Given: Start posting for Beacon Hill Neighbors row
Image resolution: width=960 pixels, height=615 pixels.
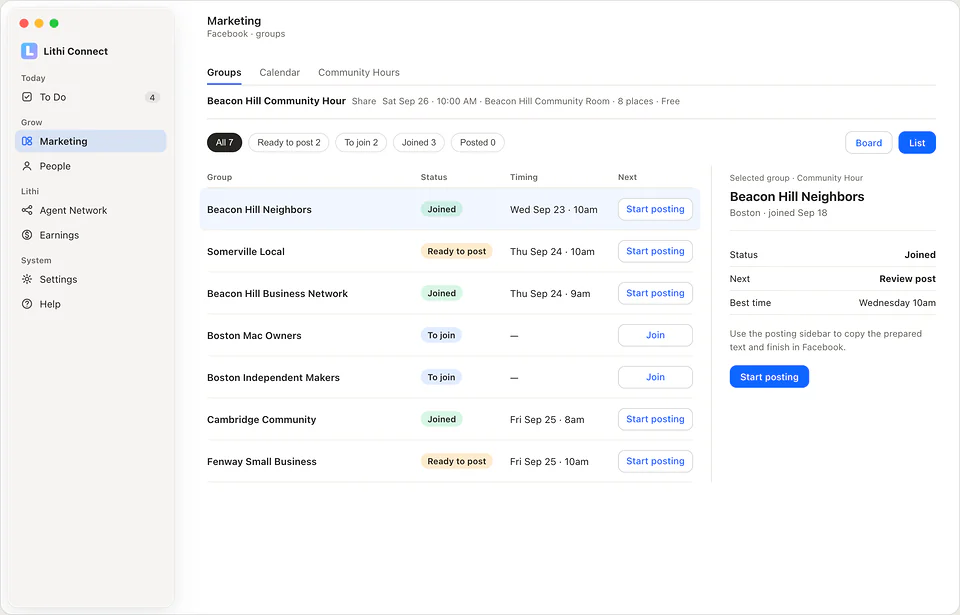Looking at the screenshot, I should click(x=655, y=209).
